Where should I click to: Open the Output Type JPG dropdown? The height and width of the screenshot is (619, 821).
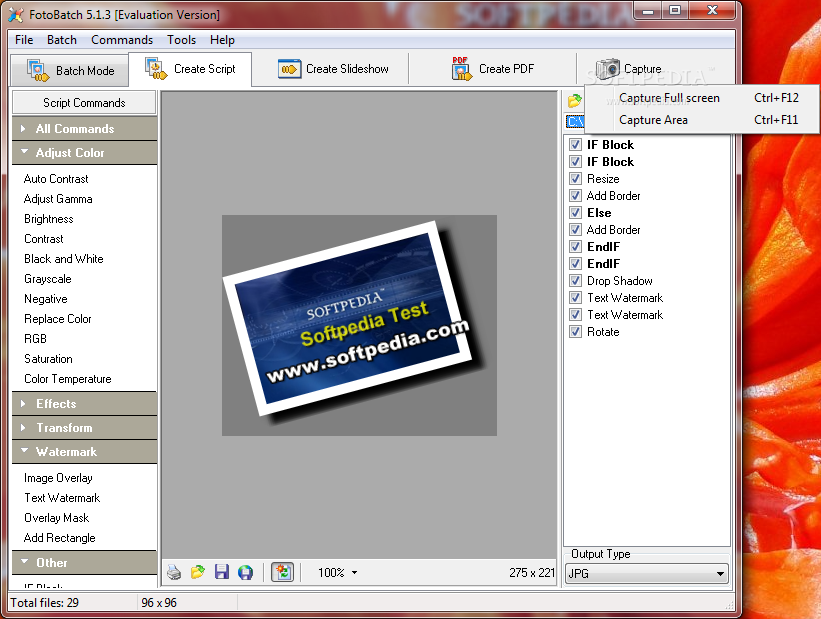647,573
